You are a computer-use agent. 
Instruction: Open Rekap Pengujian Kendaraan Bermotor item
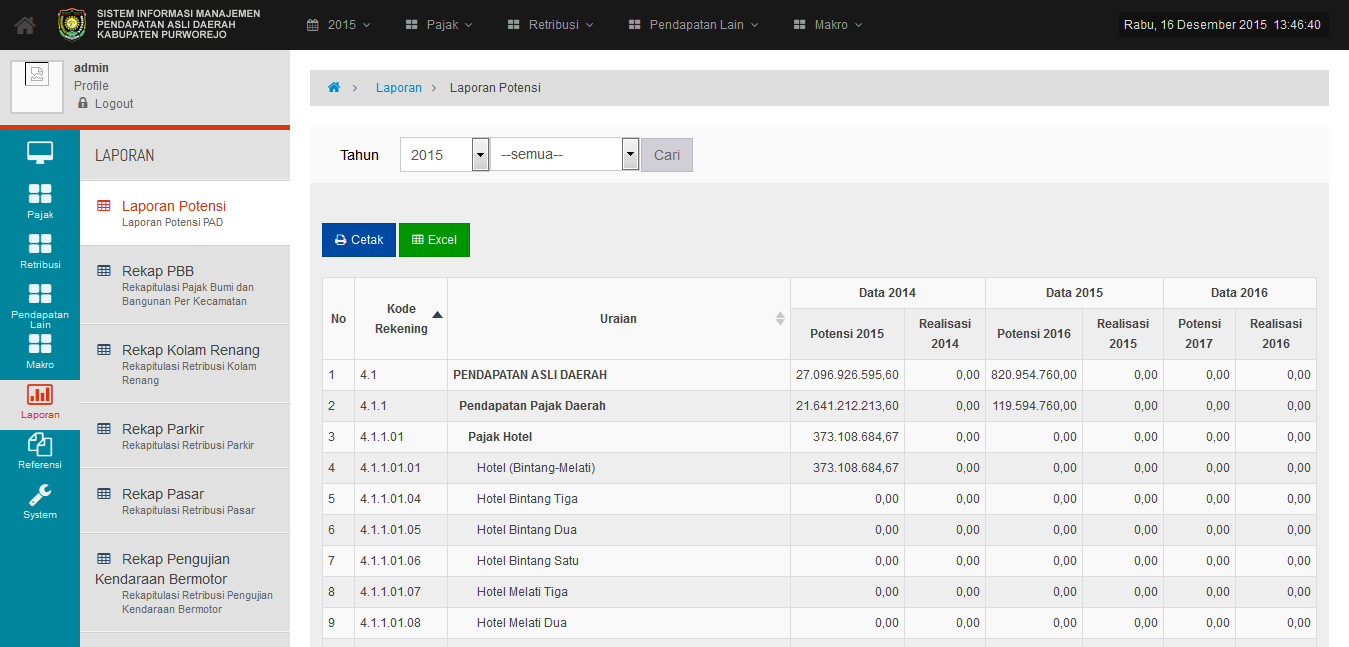point(185,583)
